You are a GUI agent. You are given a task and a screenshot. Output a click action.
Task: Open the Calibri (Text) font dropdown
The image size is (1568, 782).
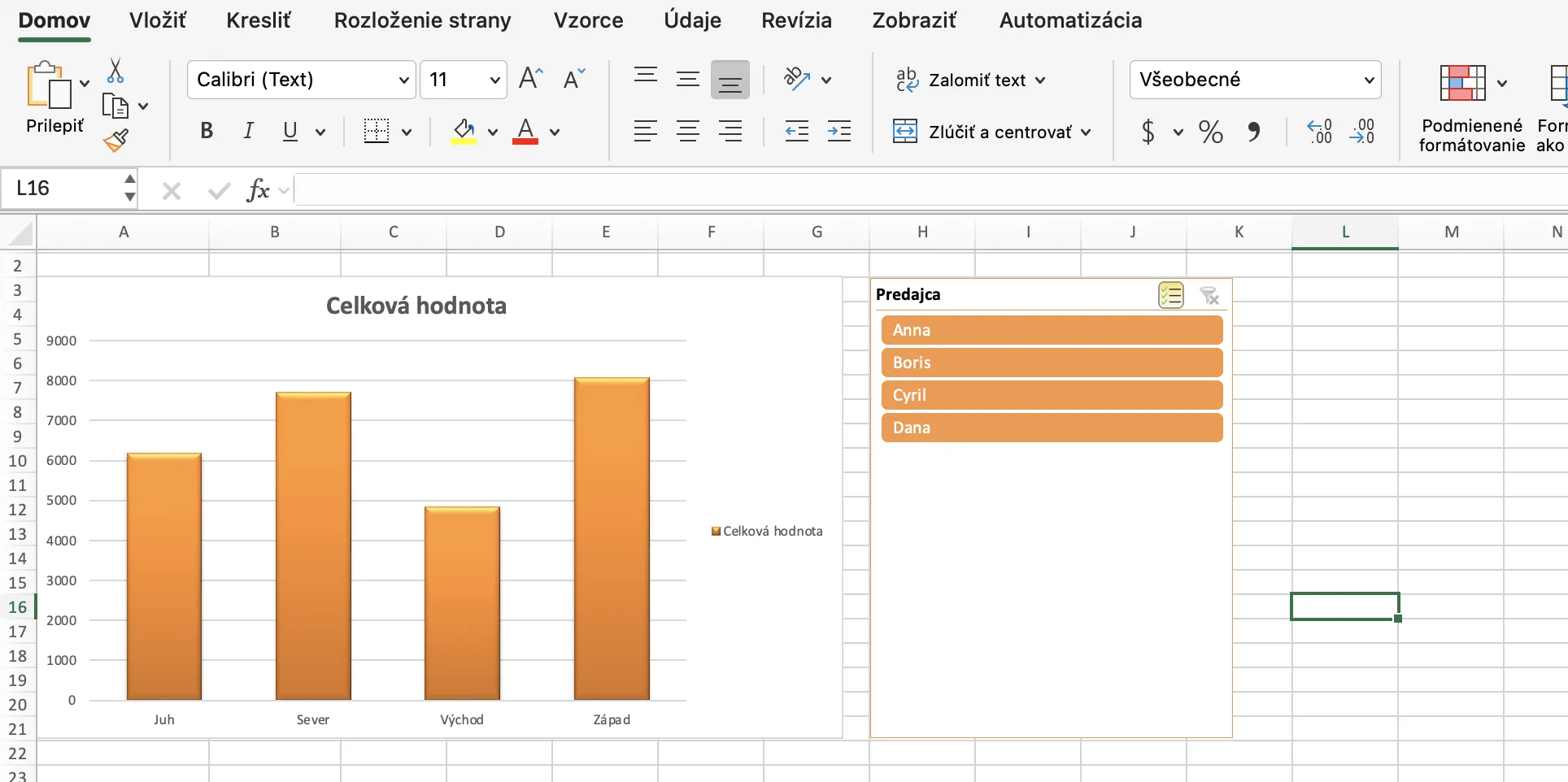pos(403,80)
